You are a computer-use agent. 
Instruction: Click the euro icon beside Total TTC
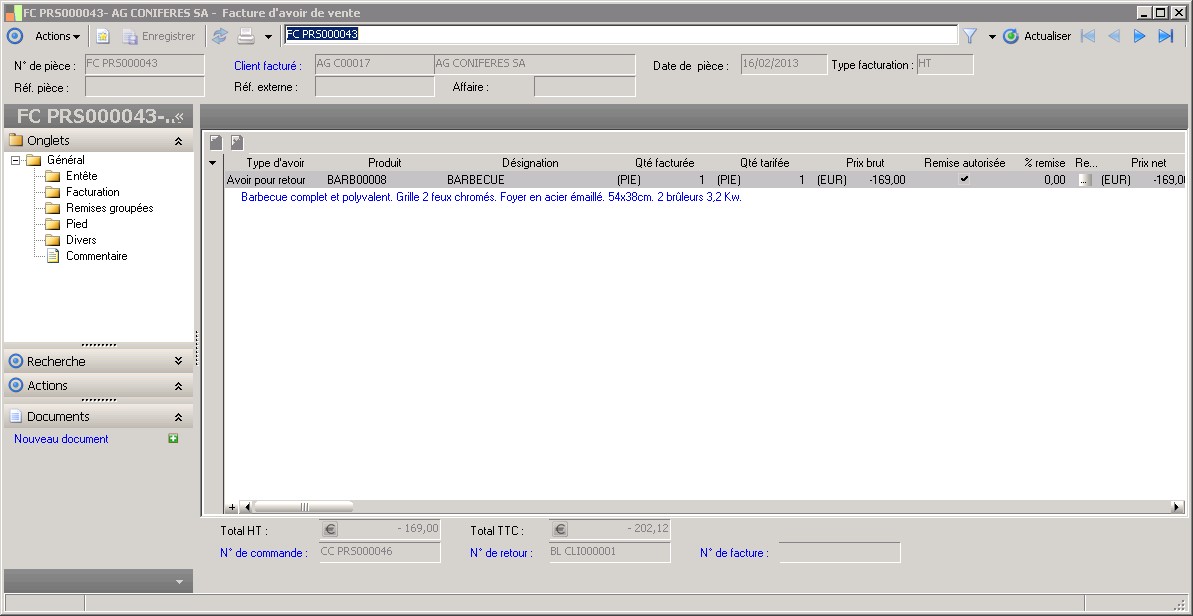coord(560,529)
